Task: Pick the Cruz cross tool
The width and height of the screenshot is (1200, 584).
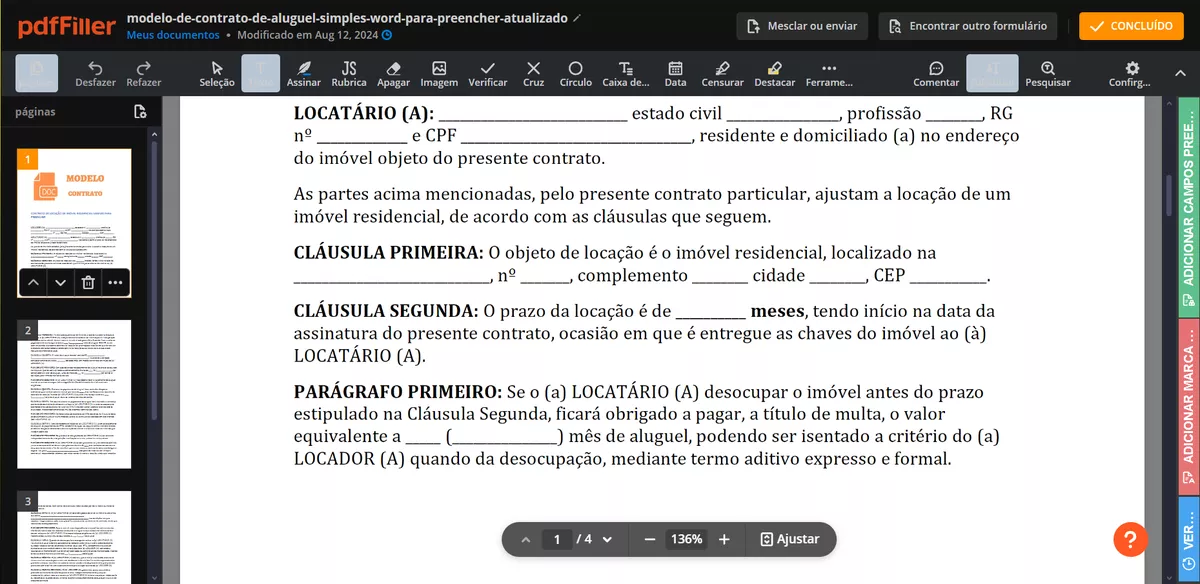Action: click(533, 72)
